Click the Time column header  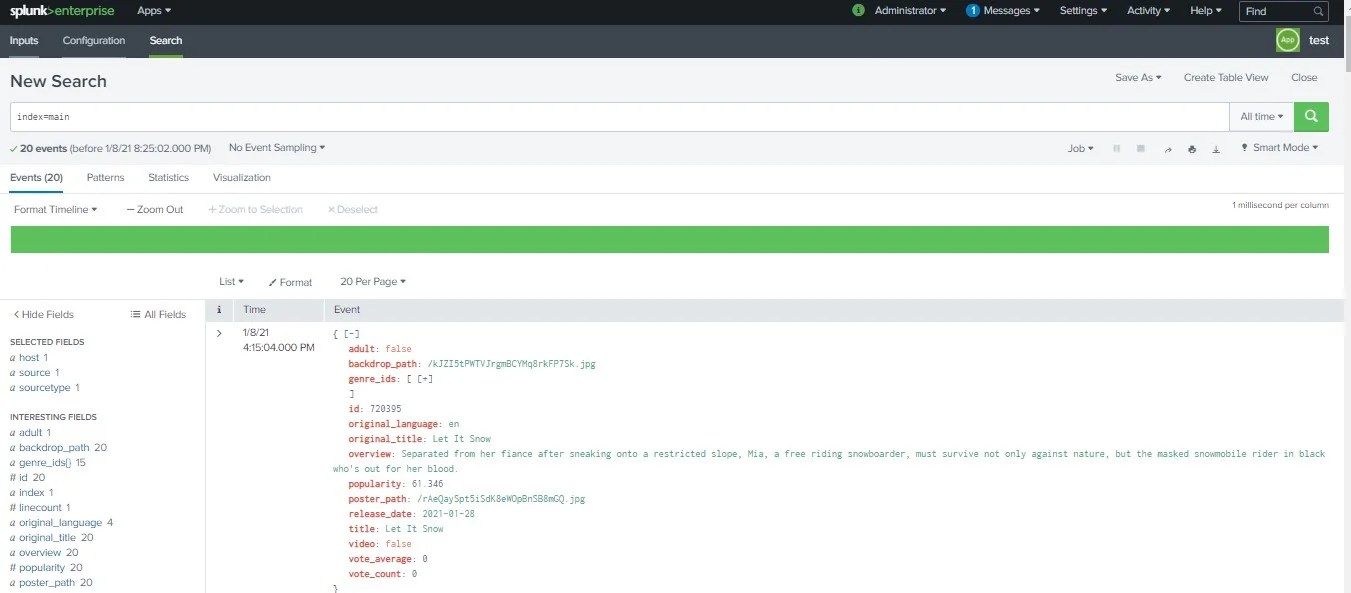point(255,310)
